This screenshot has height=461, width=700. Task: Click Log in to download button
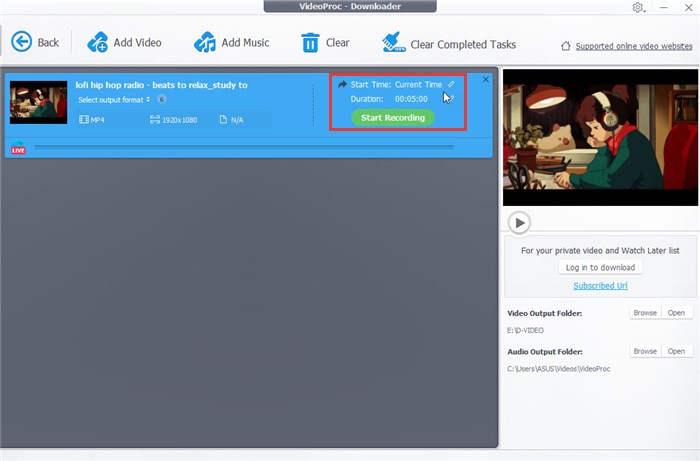(600, 267)
